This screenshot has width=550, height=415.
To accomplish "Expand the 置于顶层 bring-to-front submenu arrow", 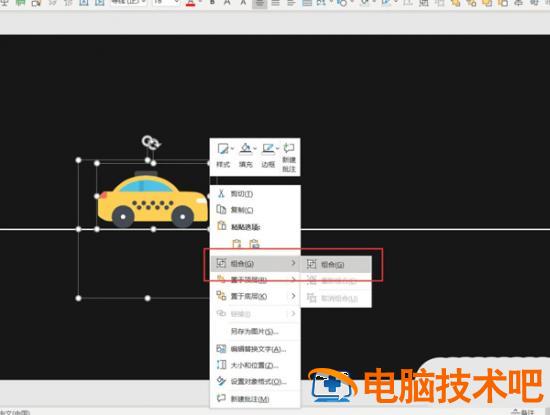I will [293, 280].
